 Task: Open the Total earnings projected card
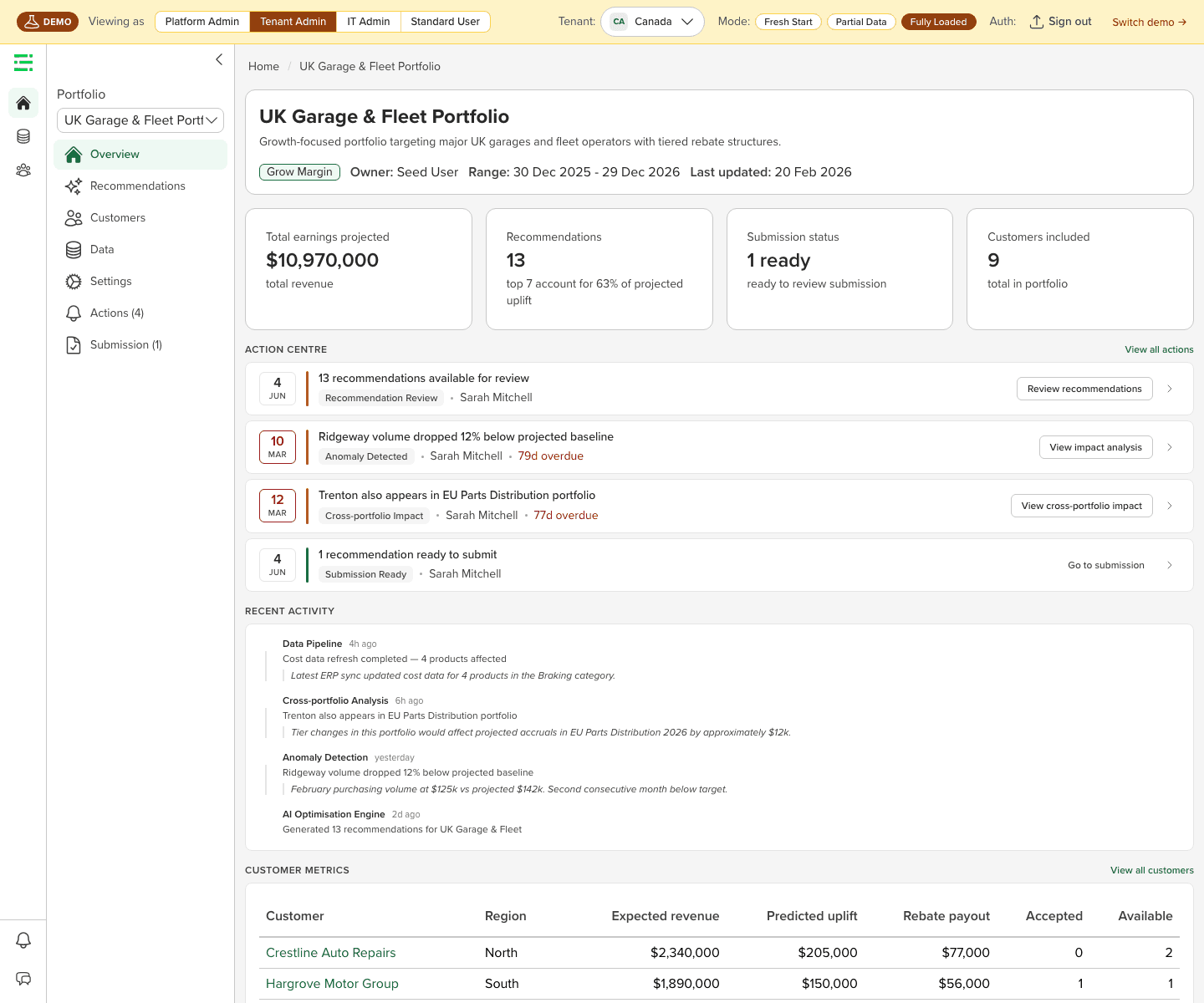(x=359, y=269)
